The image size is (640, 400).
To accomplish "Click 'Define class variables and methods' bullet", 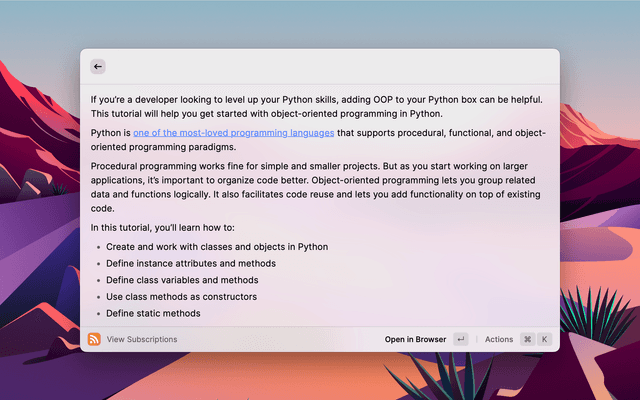I will point(182,280).
